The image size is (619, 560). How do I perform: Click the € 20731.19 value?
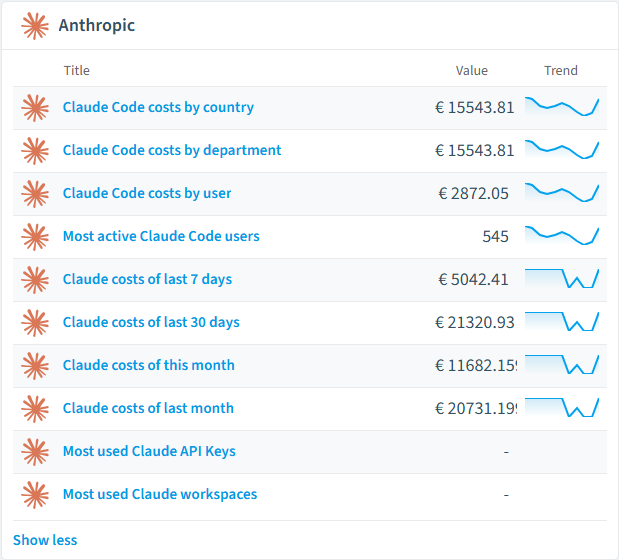click(x=476, y=409)
